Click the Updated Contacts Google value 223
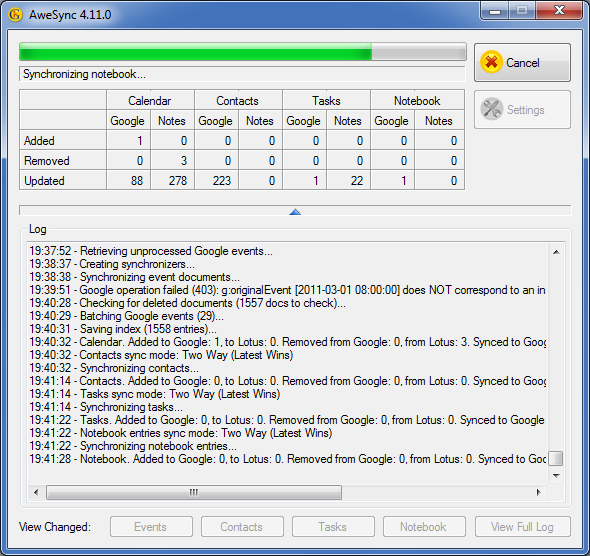 (x=222, y=181)
